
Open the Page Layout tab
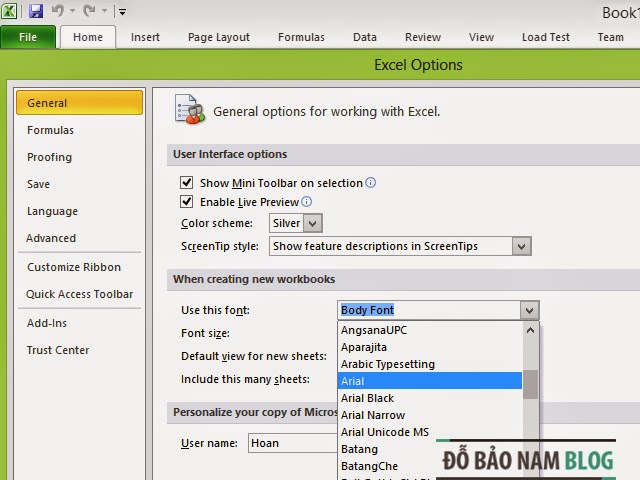coord(219,37)
